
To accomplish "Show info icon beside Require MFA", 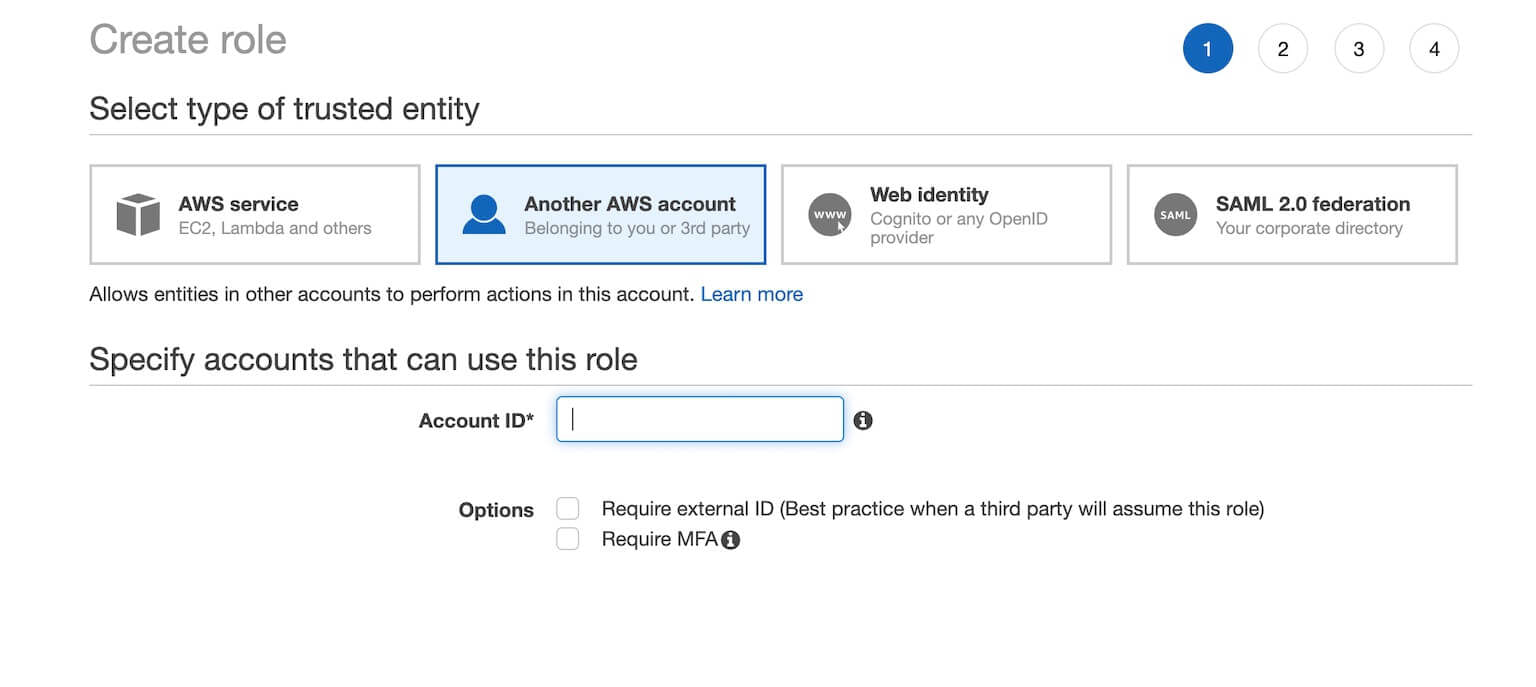I will coord(731,540).
